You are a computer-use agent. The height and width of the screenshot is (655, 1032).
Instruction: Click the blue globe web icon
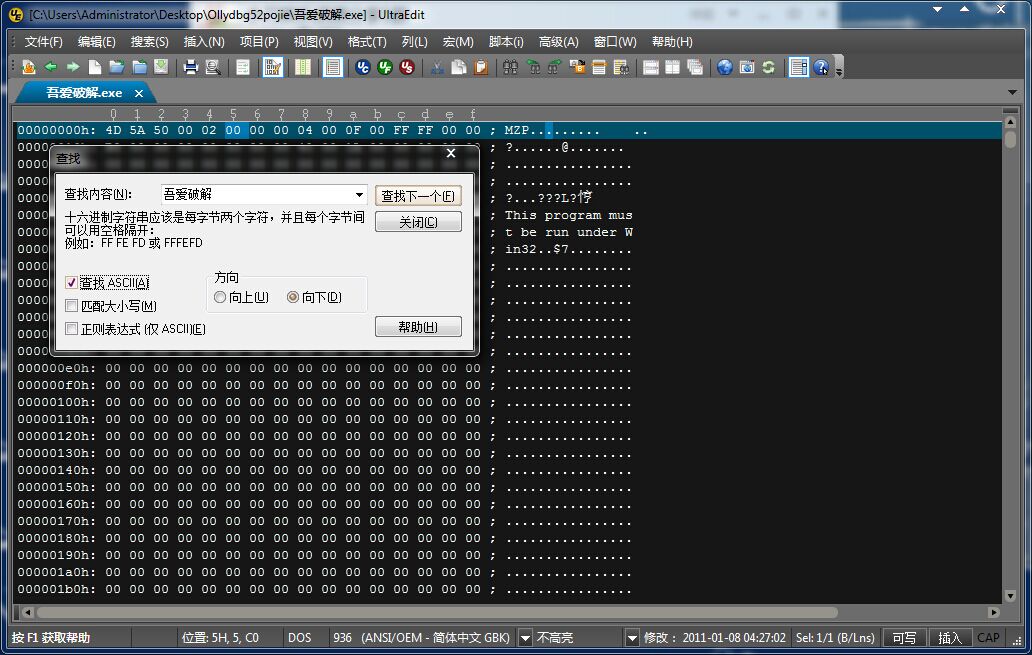pos(725,67)
